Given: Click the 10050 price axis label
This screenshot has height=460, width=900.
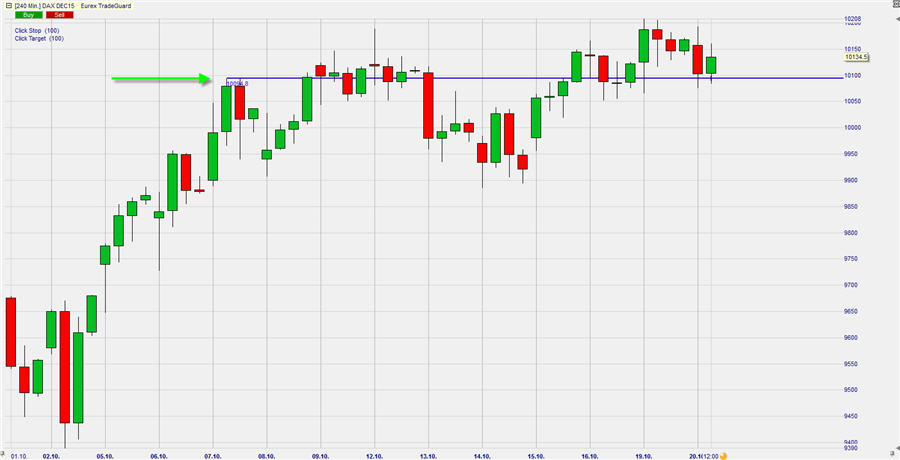Looking at the screenshot, I should pos(852,102).
